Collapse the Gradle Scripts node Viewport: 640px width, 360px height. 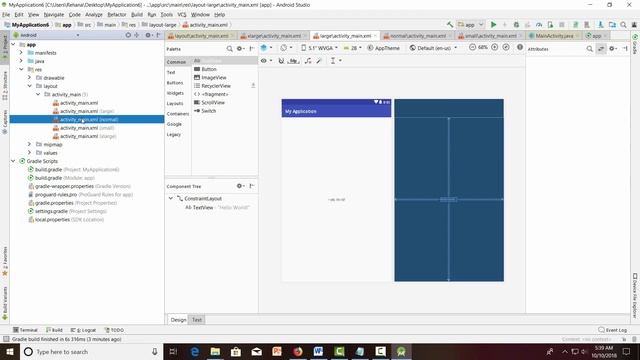tap(13, 161)
